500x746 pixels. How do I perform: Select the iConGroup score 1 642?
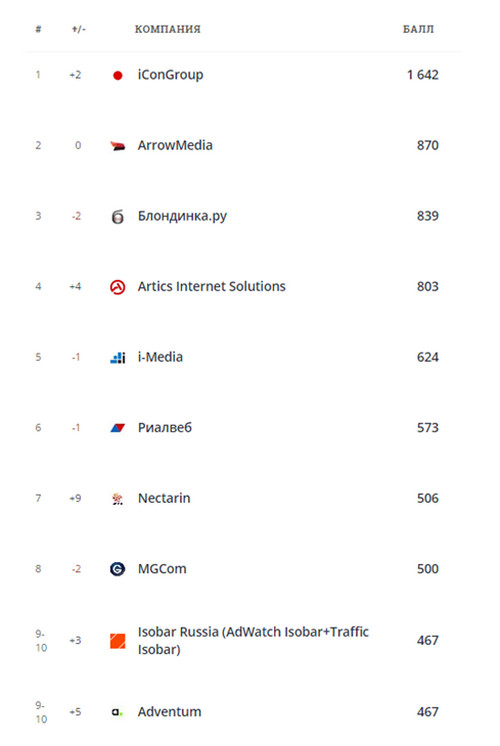(422, 75)
